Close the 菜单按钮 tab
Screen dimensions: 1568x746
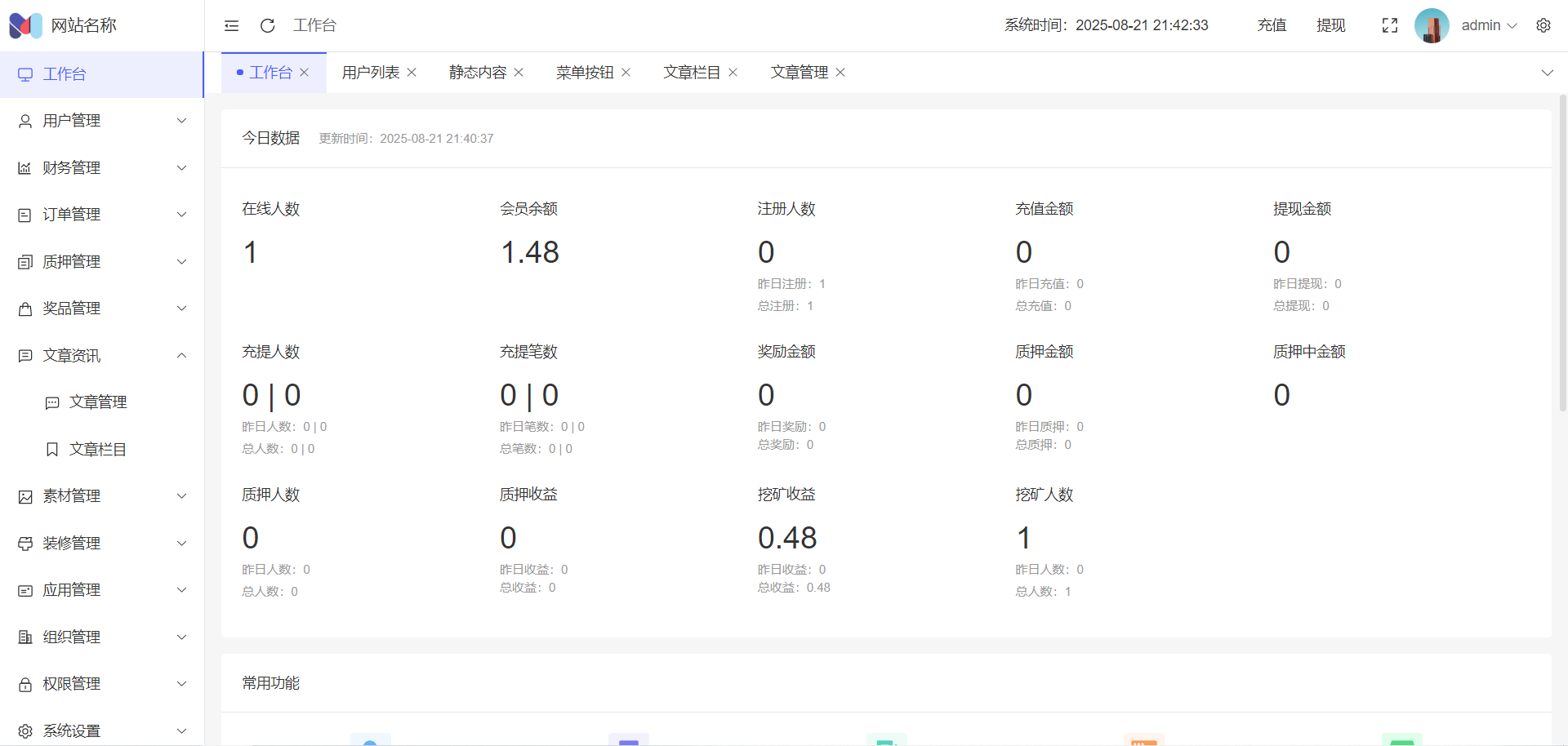pos(626,73)
